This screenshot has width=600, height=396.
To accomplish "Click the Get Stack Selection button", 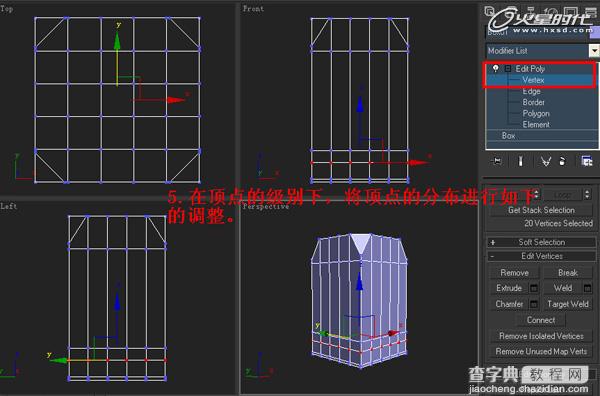I will click(541, 210).
